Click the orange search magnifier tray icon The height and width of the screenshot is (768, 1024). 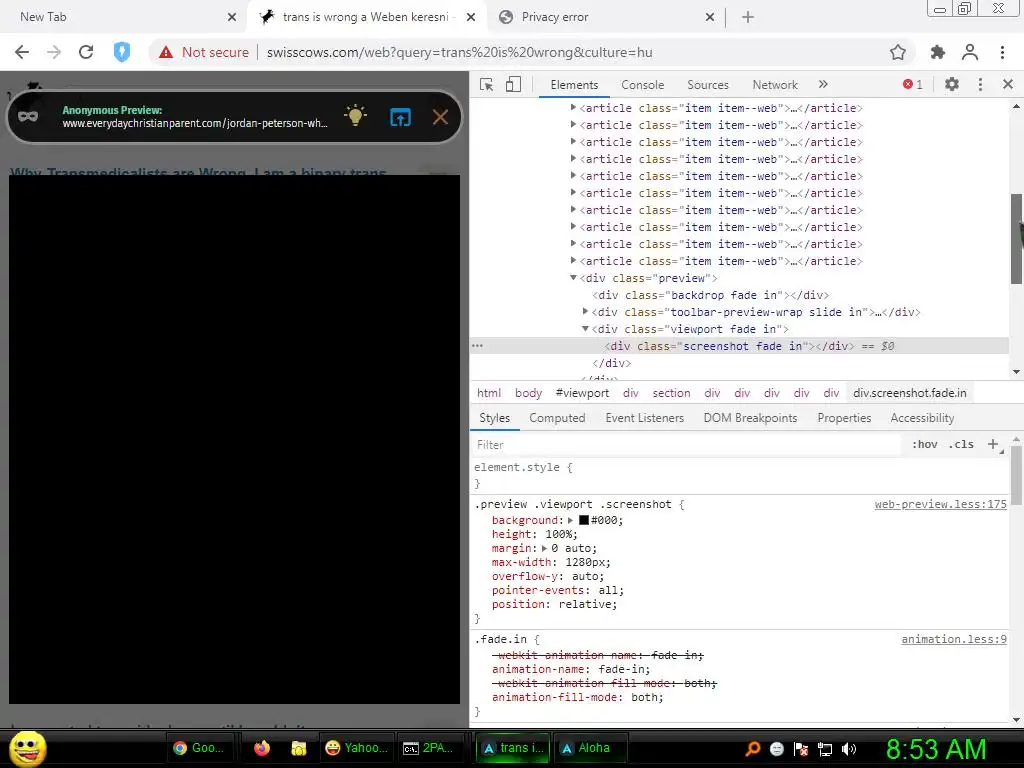pyautogui.click(x=752, y=749)
